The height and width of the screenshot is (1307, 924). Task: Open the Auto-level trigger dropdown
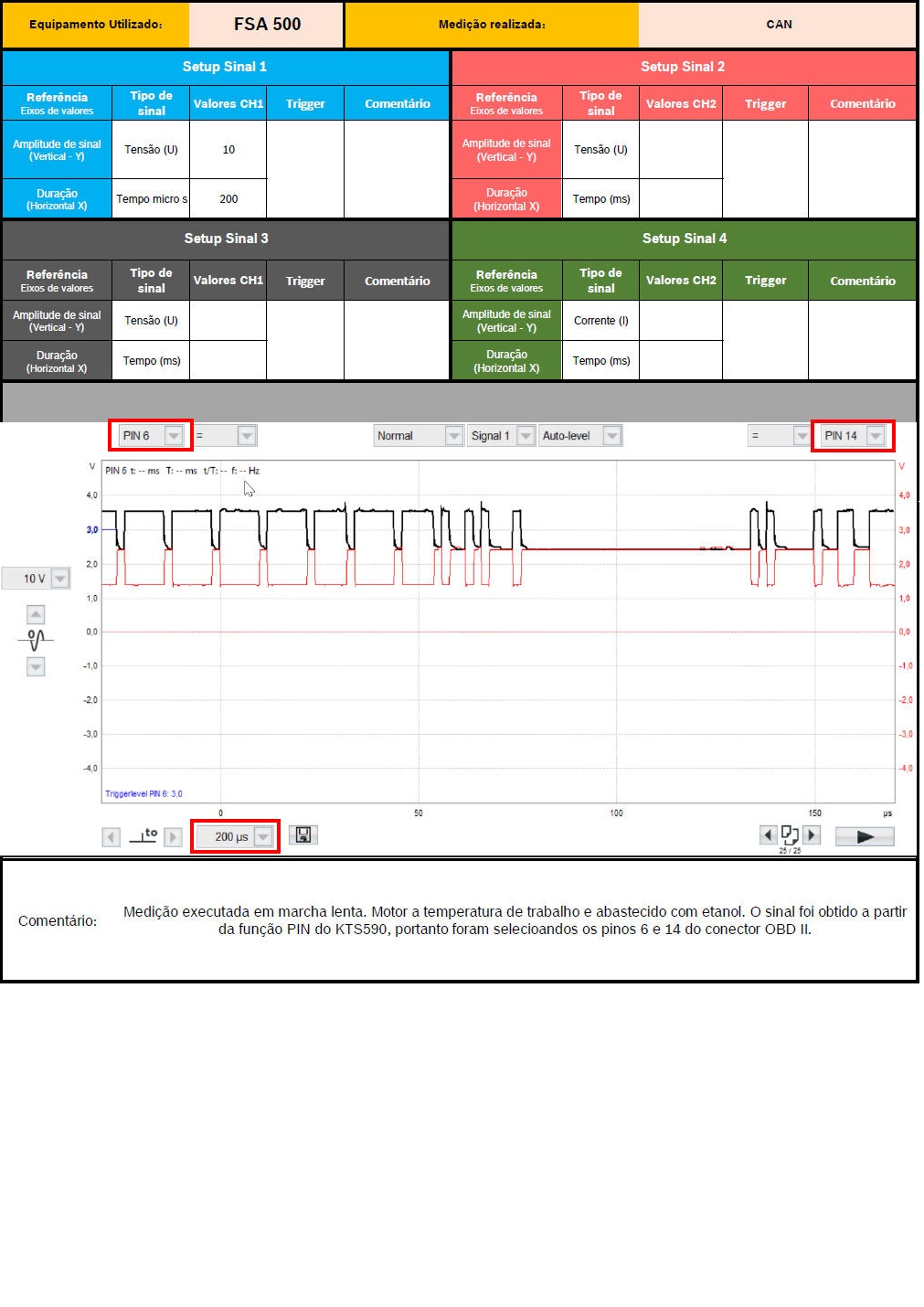pos(612,436)
